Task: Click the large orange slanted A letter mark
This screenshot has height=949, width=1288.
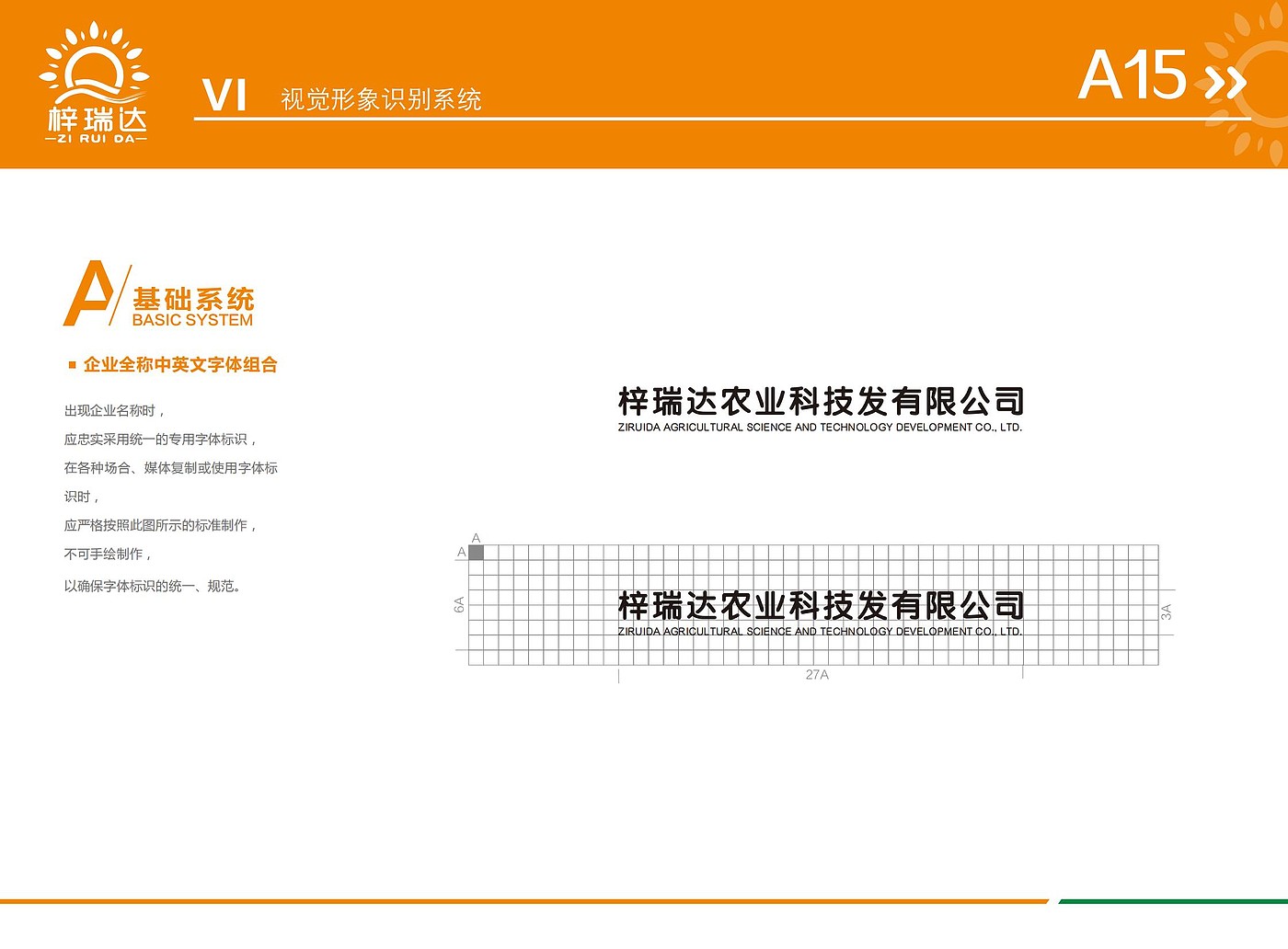Action: coord(89,293)
